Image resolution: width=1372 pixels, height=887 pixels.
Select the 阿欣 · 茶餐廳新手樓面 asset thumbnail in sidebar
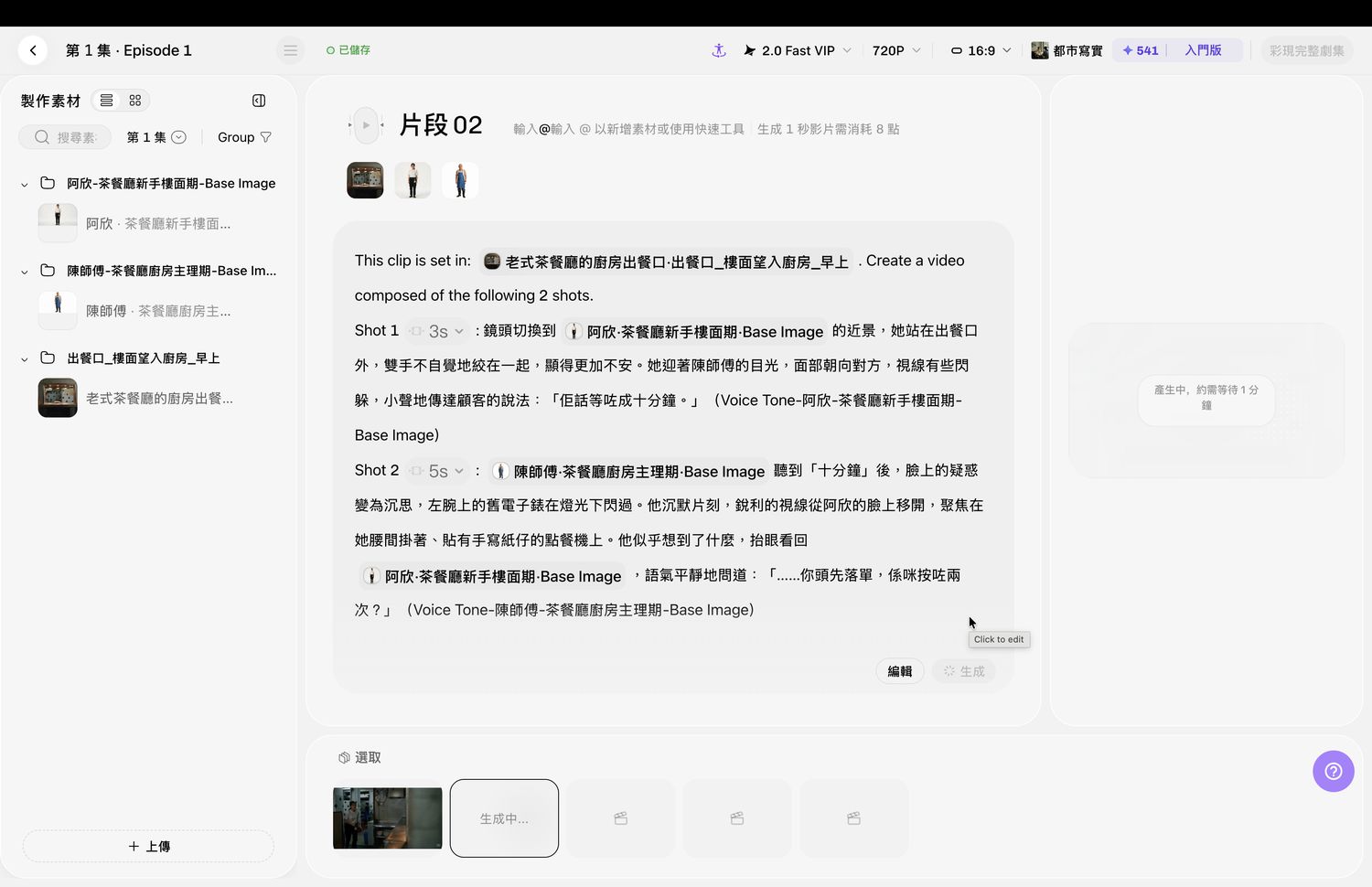tap(58, 223)
